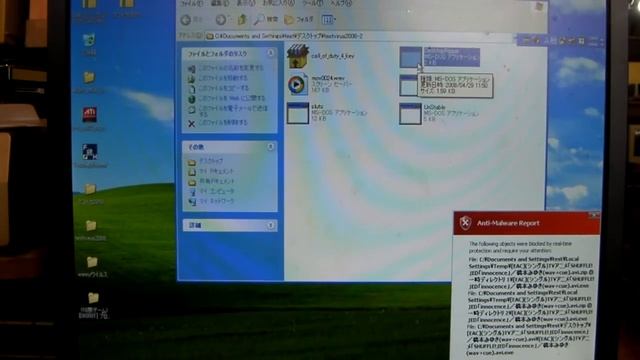The image size is (640, 360).
Task: Open the 編集 menu
Action: pyautogui.click(x=220, y=3)
